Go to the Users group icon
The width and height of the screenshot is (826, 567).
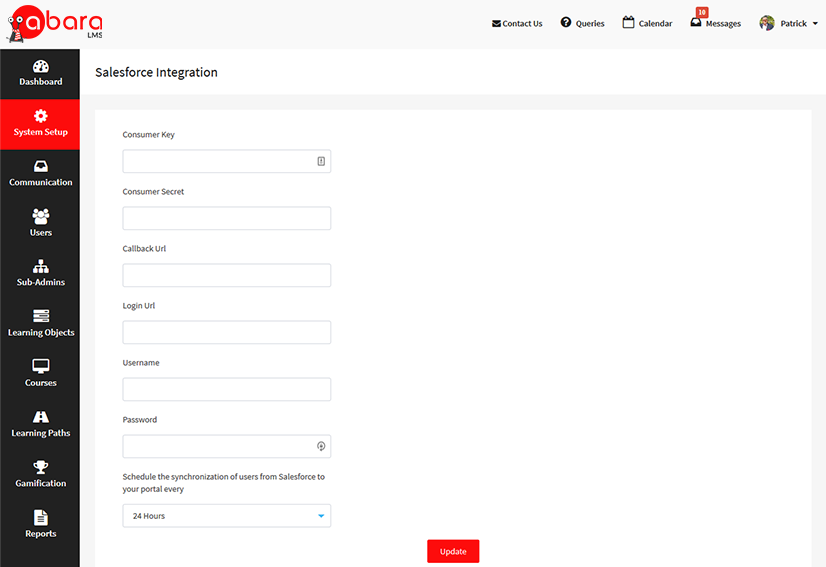[x=41, y=216]
